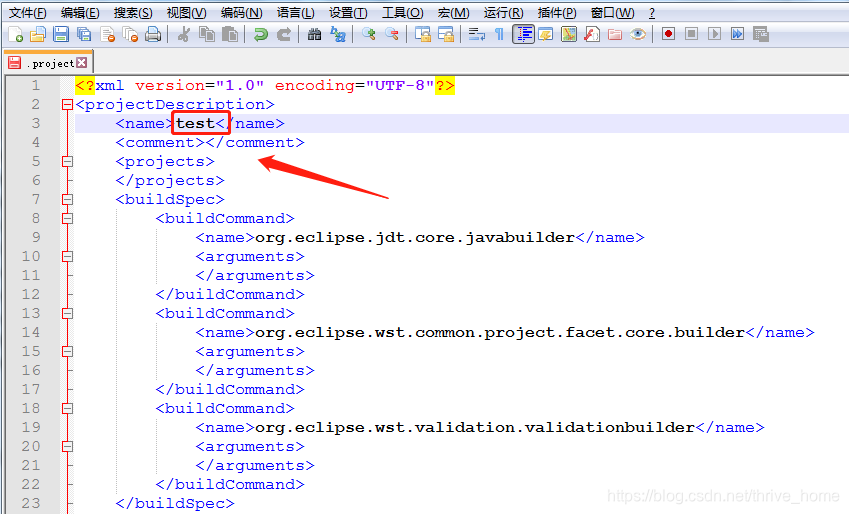The image size is (849, 514).
Task: Open User Defined Language icon
Action: 546,35
